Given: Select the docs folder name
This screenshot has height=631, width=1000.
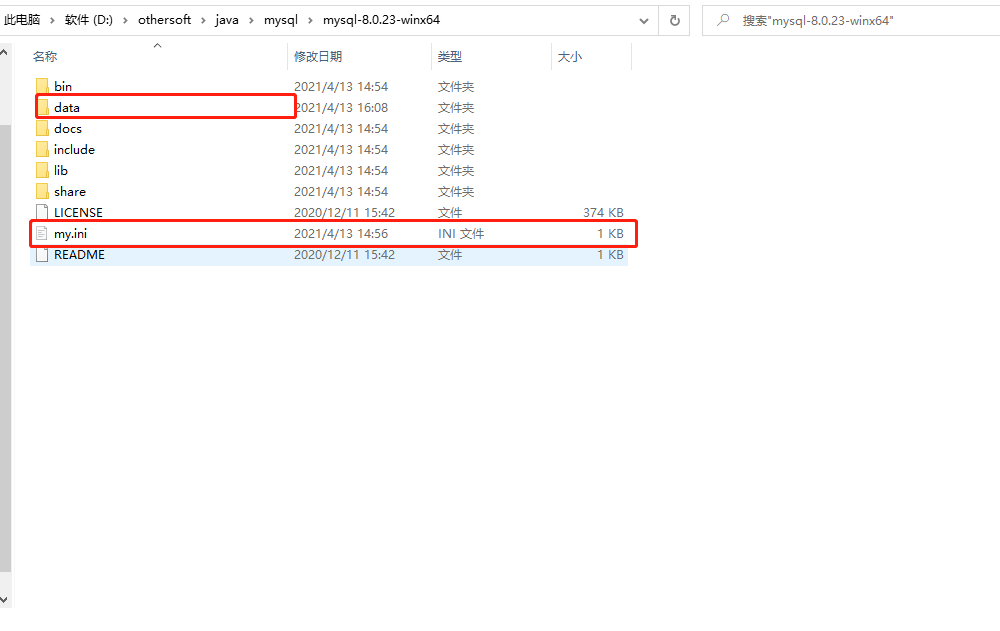Looking at the screenshot, I should (x=68, y=128).
